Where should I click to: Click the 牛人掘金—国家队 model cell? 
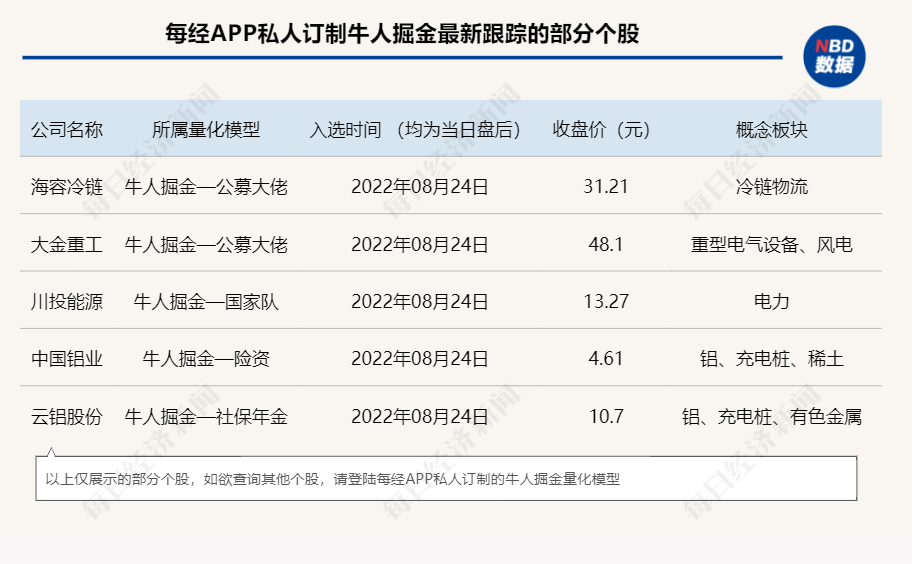[x=206, y=302]
